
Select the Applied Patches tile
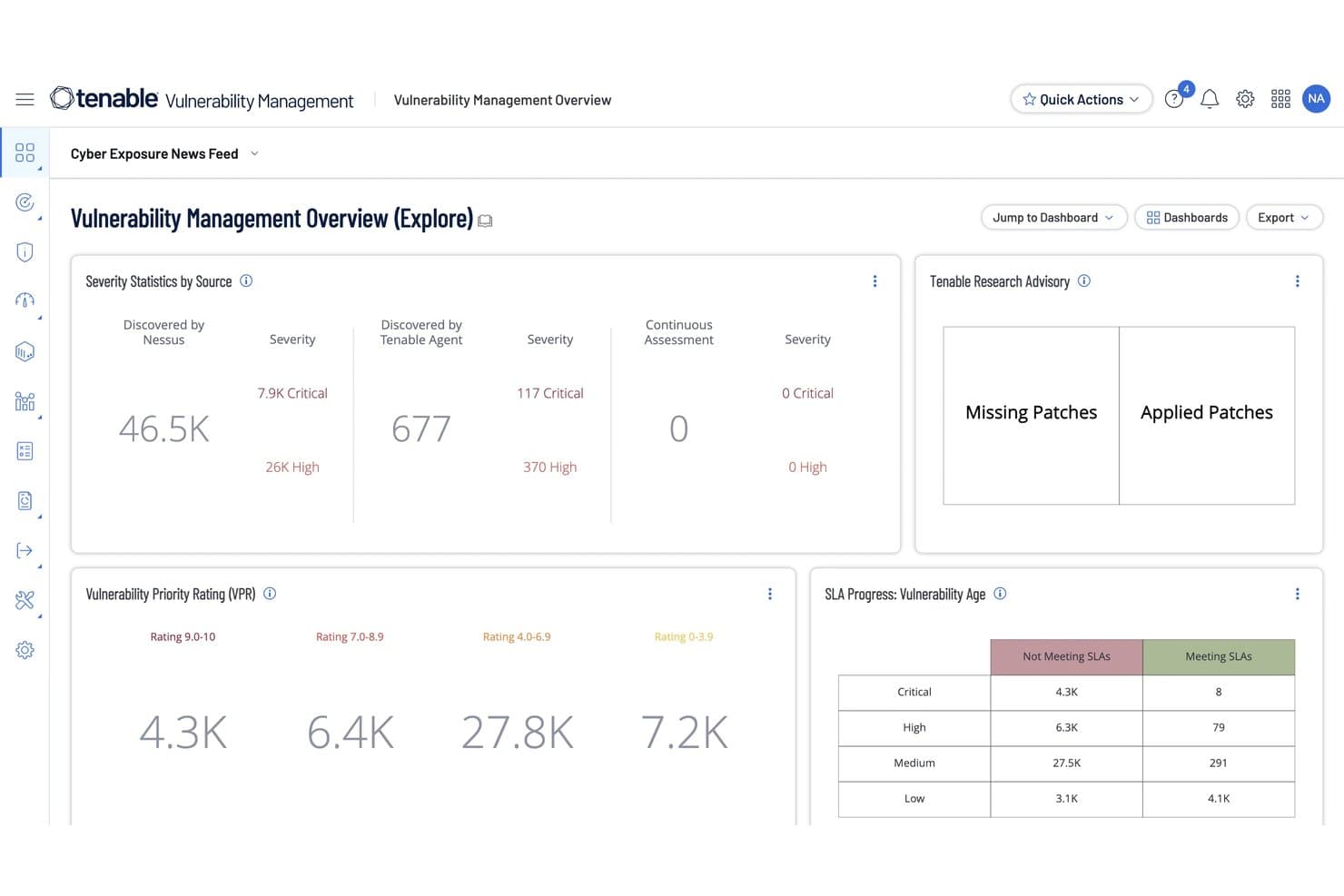(1207, 415)
